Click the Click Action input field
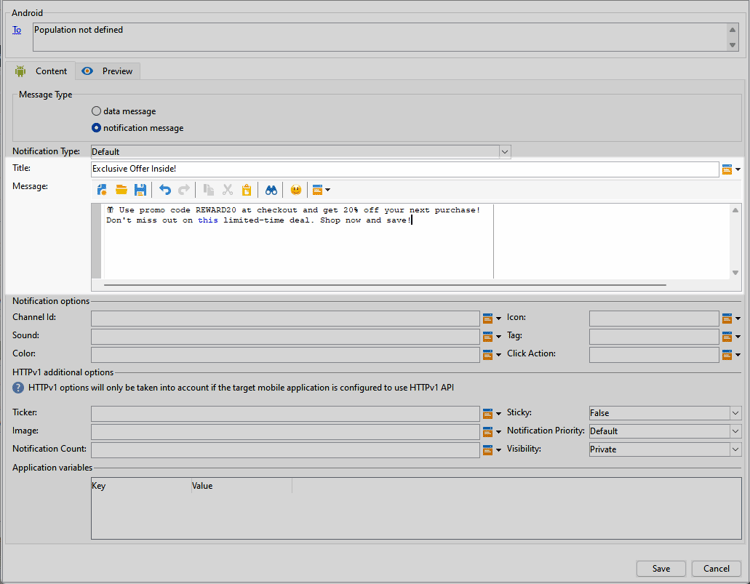The width and height of the screenshot is (750, 584). tap(654, 354)
